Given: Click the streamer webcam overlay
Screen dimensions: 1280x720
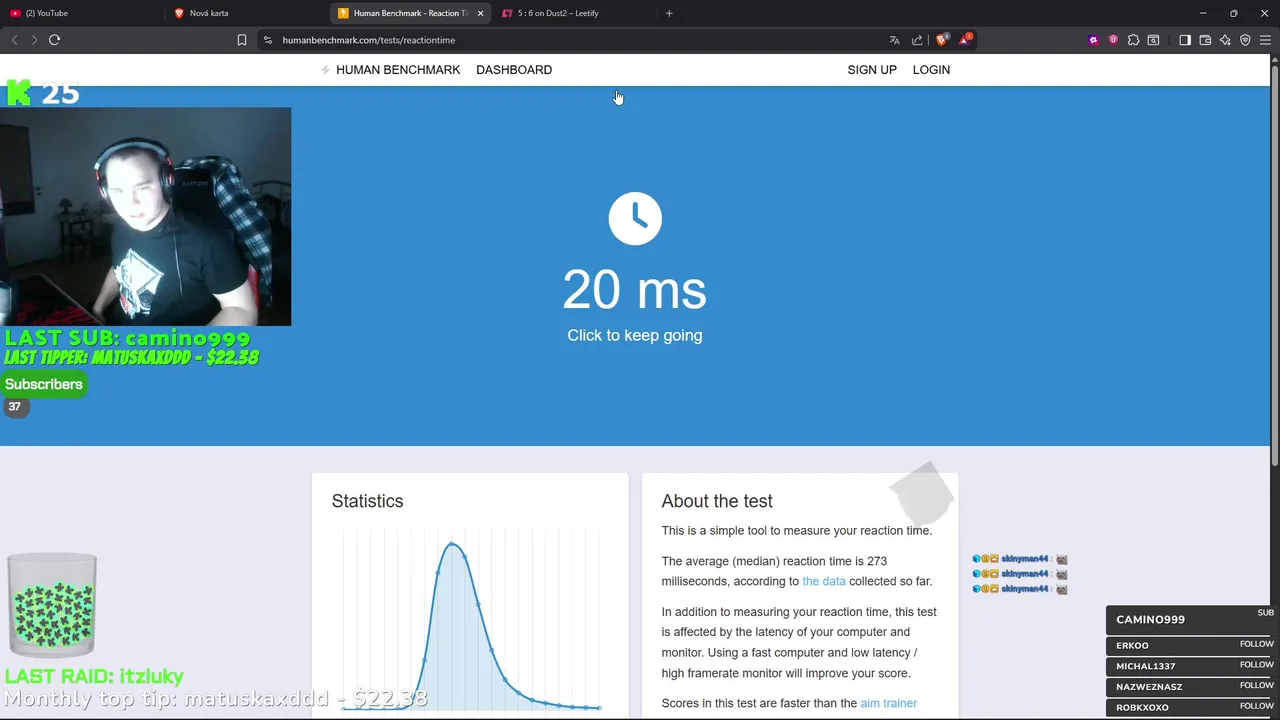Looking at the screenshot, I should pyautogui.click(x=145, y=217).
